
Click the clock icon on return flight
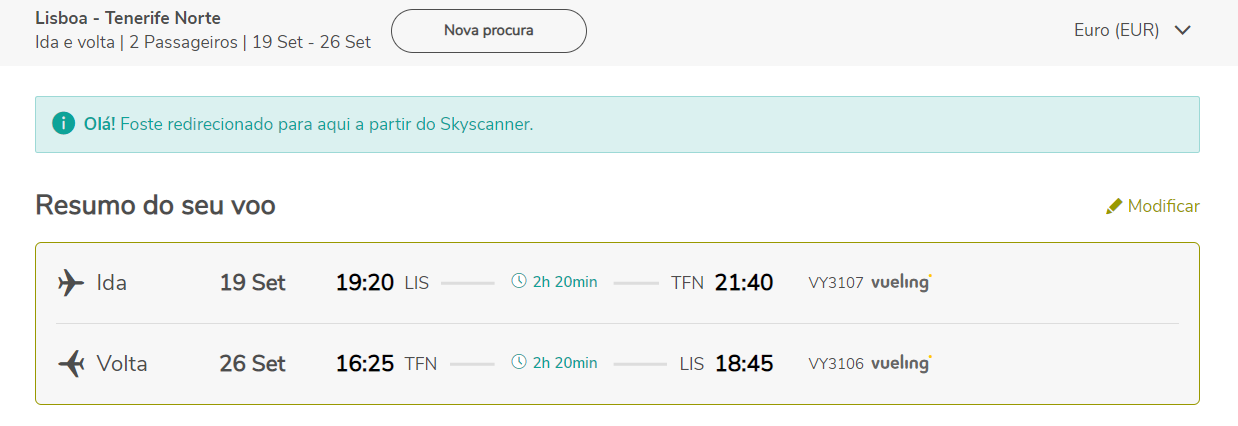[518, 363]
